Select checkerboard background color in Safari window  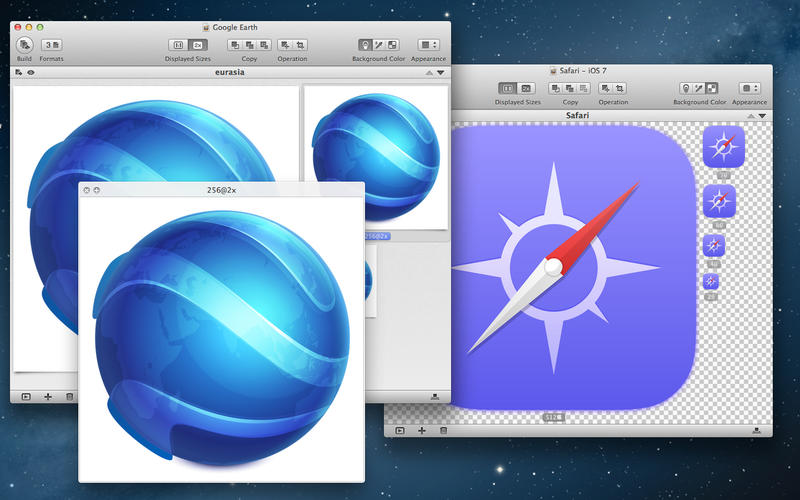(711, 88)
